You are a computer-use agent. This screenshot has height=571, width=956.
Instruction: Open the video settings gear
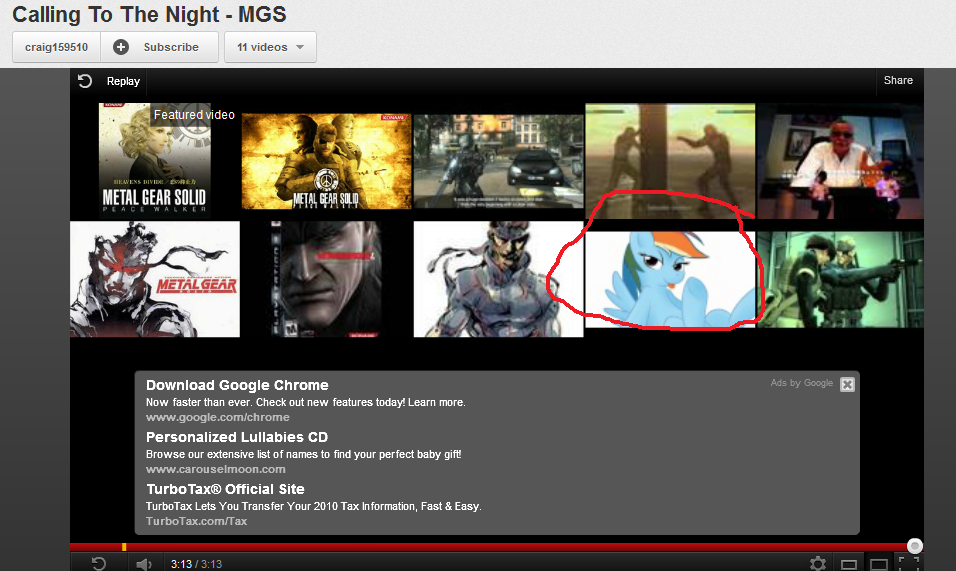pos(818,564)
